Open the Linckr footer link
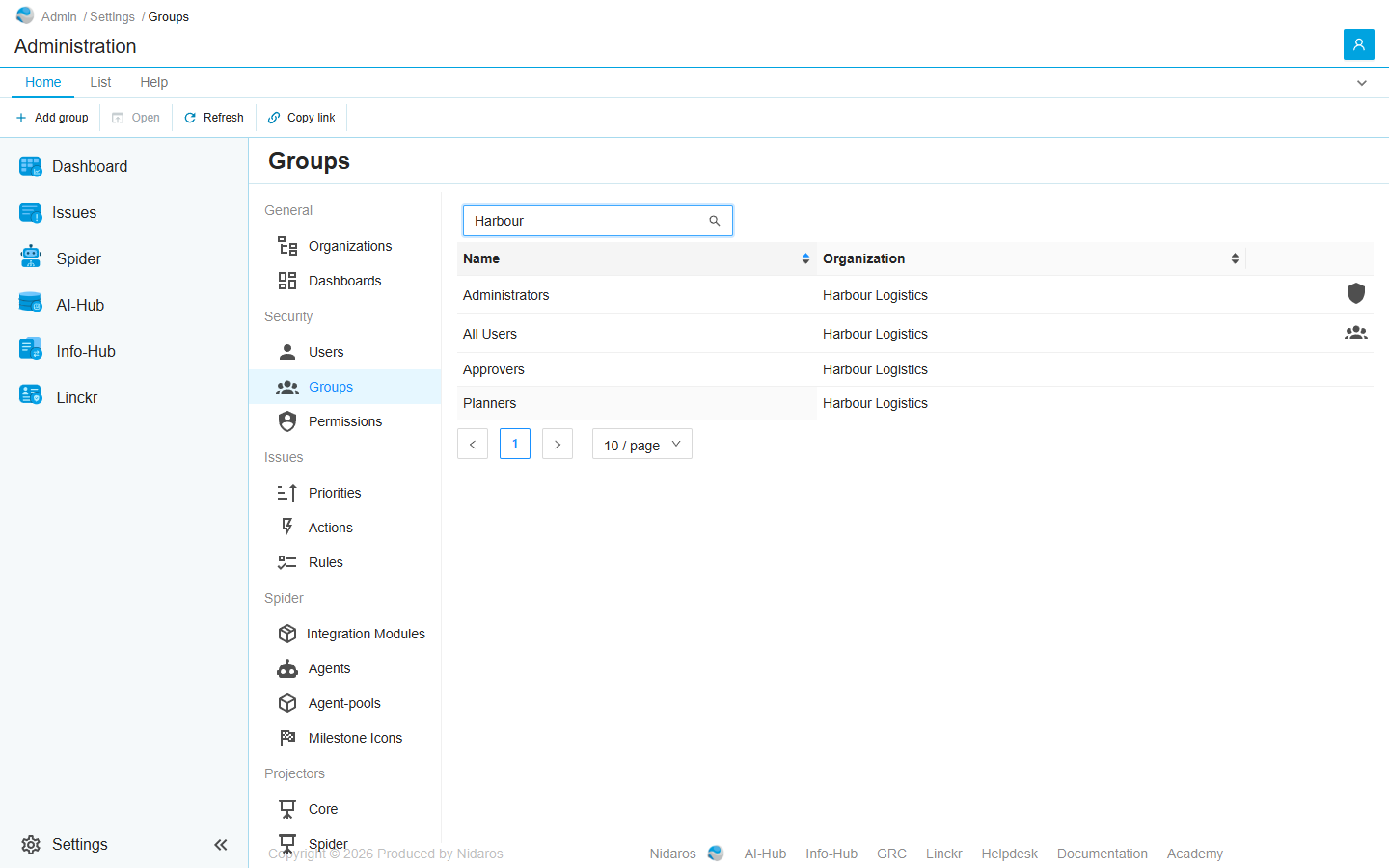1389x868 pixels. tap(943, 854)
